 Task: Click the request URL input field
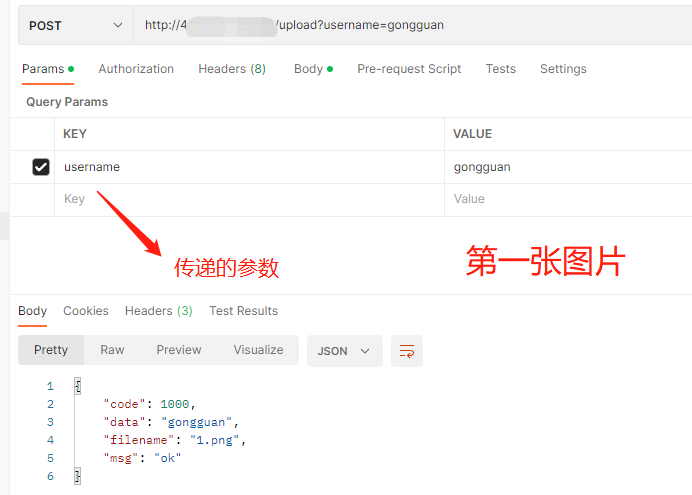(x=410, y=25)
